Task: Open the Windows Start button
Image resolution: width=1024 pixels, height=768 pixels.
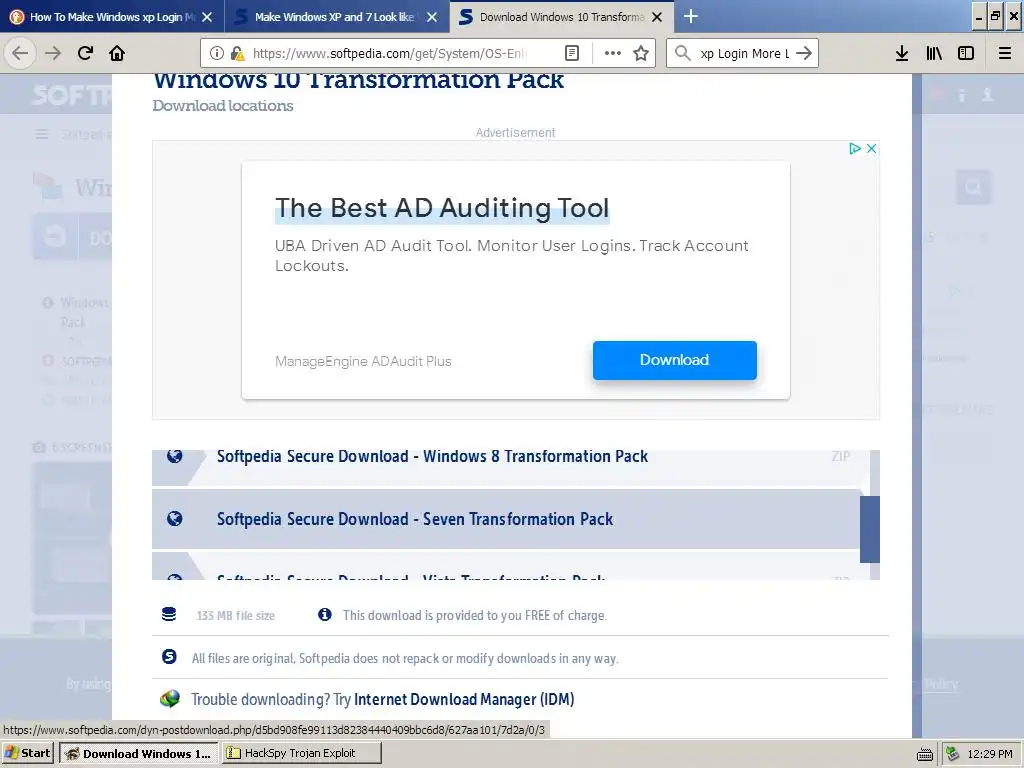Action: click(x=27, y=753)
